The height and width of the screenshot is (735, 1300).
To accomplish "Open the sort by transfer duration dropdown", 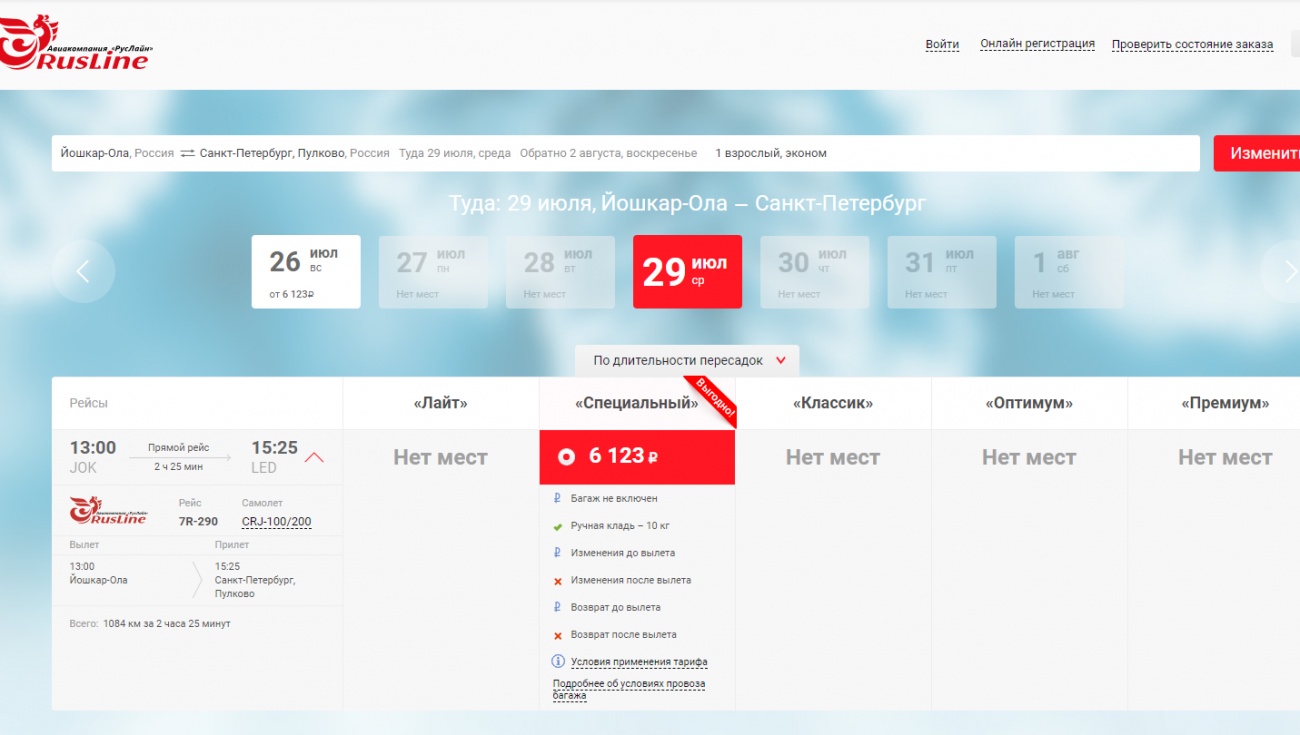I will point(687,361).
